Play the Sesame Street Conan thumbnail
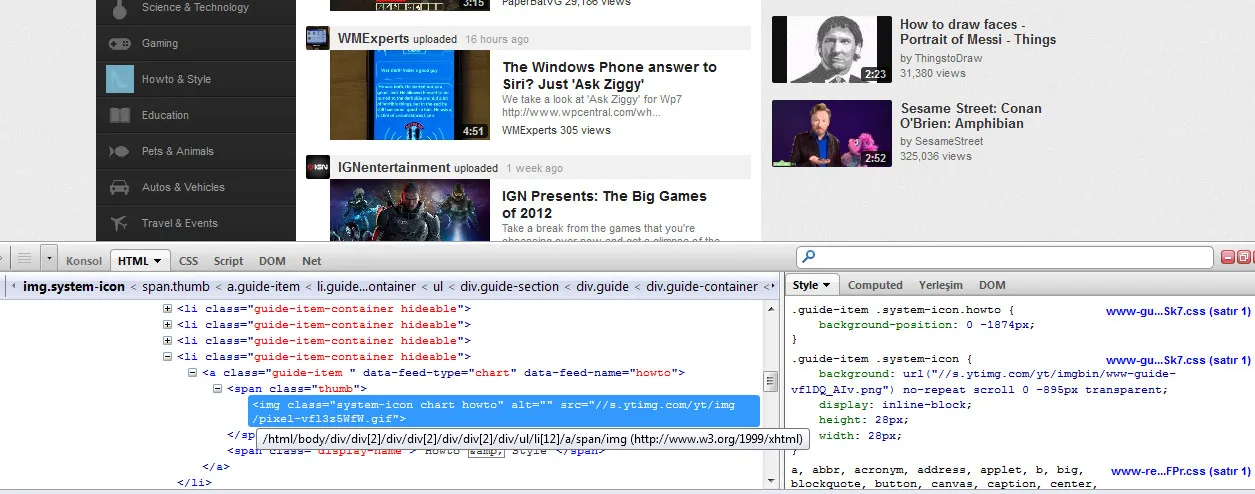This screenshot has height=494, width=1255. coord(832,133)
